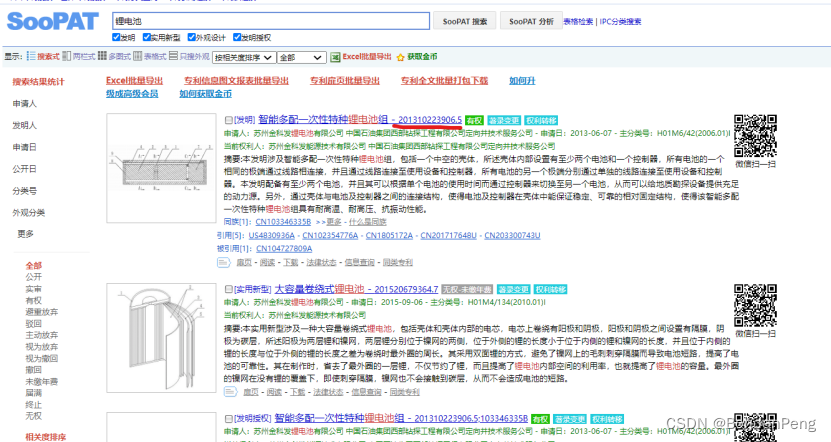Toggle the 外观设计 checkbox
Viewport: 831px width, 442px height.
(192, 37)
